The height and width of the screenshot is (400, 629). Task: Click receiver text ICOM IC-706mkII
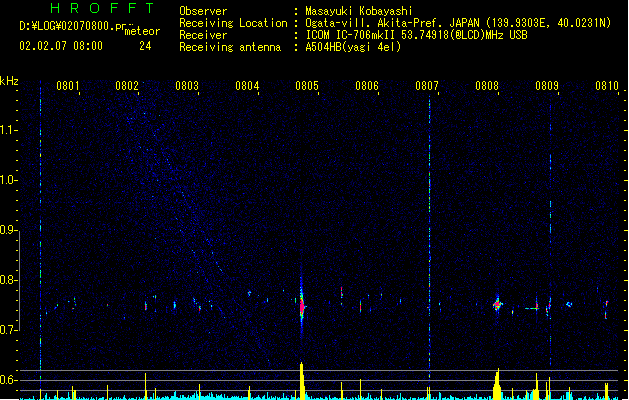351,35
